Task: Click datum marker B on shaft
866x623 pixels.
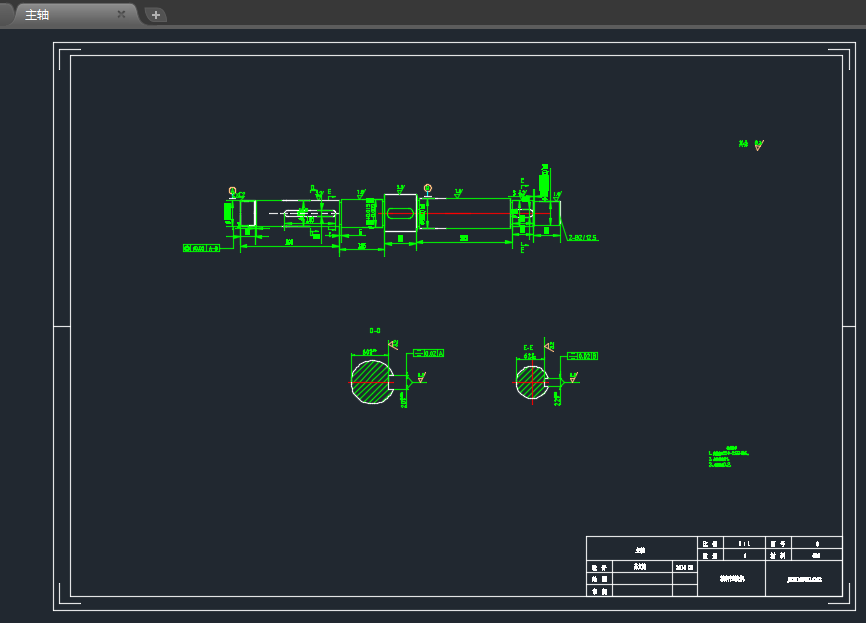Action: pos(427,189)
